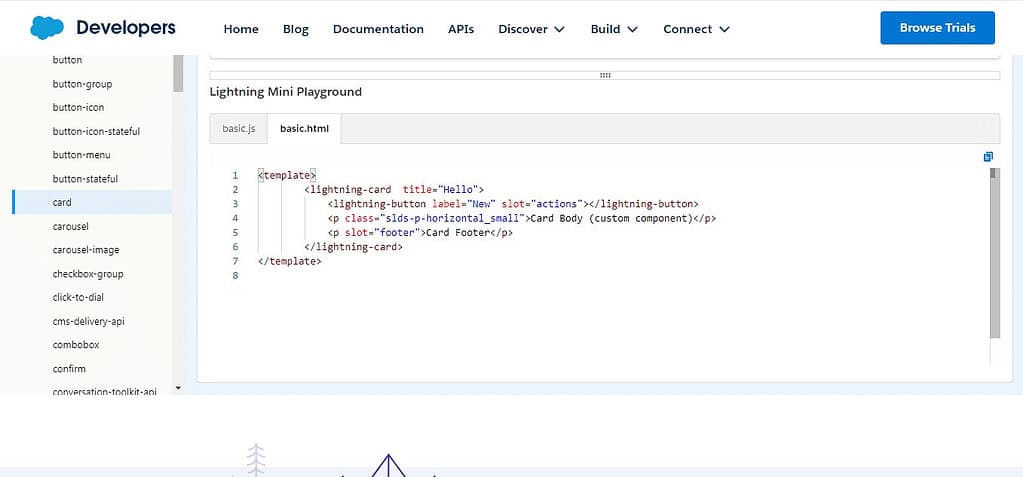The height and width of the screenshot is (477, 1023).
Task: Click the title="Hello" attribute text
Action: [x=440, y=190]
